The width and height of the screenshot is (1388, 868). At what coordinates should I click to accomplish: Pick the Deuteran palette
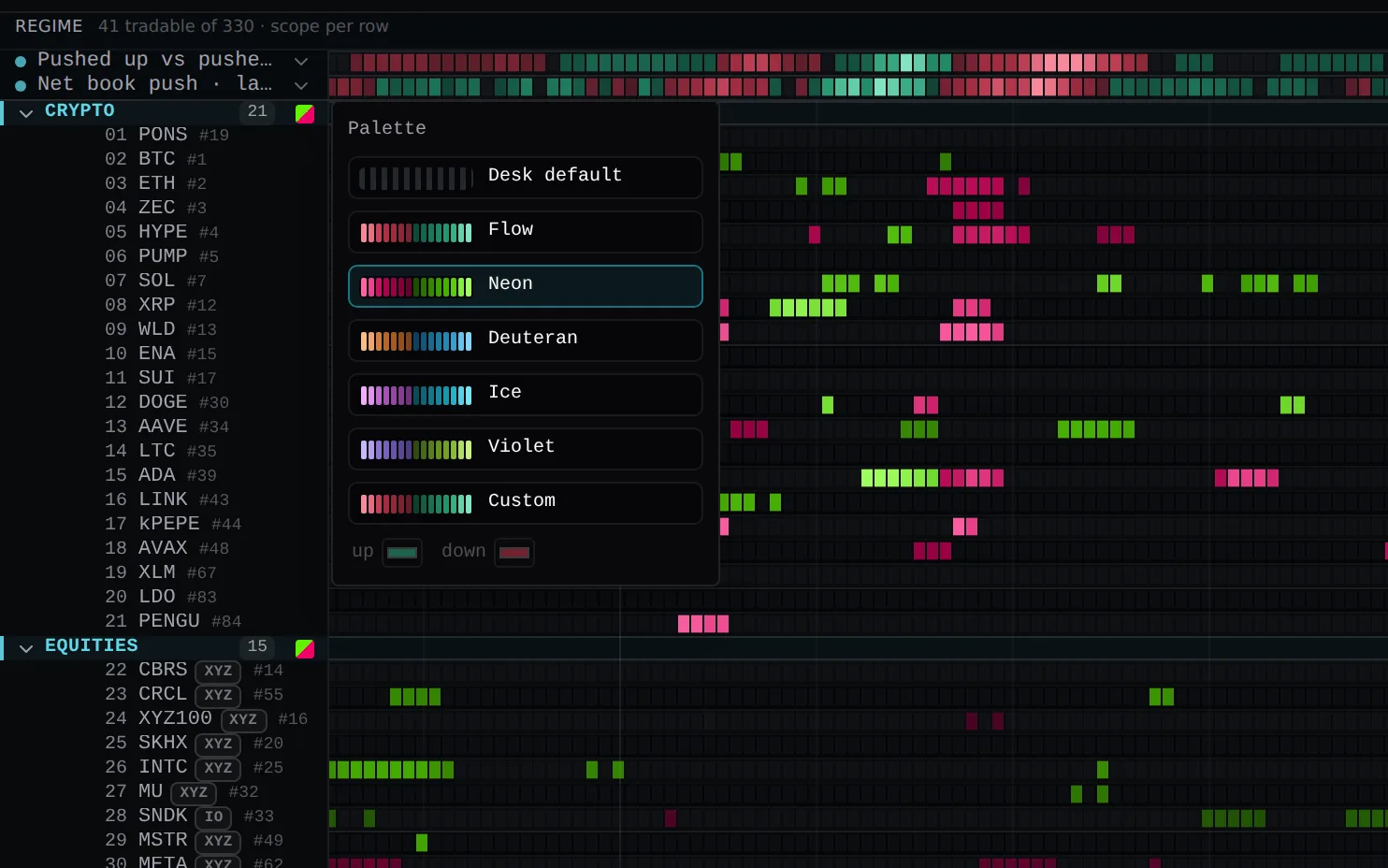pyautogui.click(x=526, y=340)
